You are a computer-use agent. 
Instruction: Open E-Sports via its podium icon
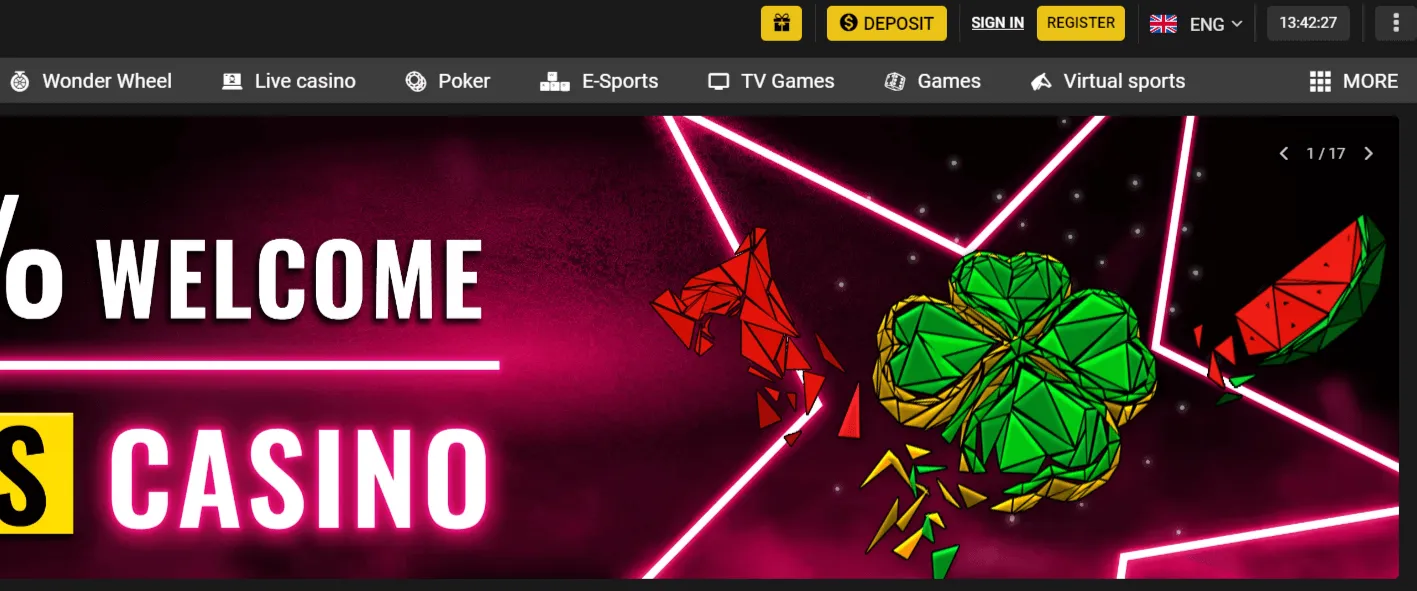[x=554, y=82]
